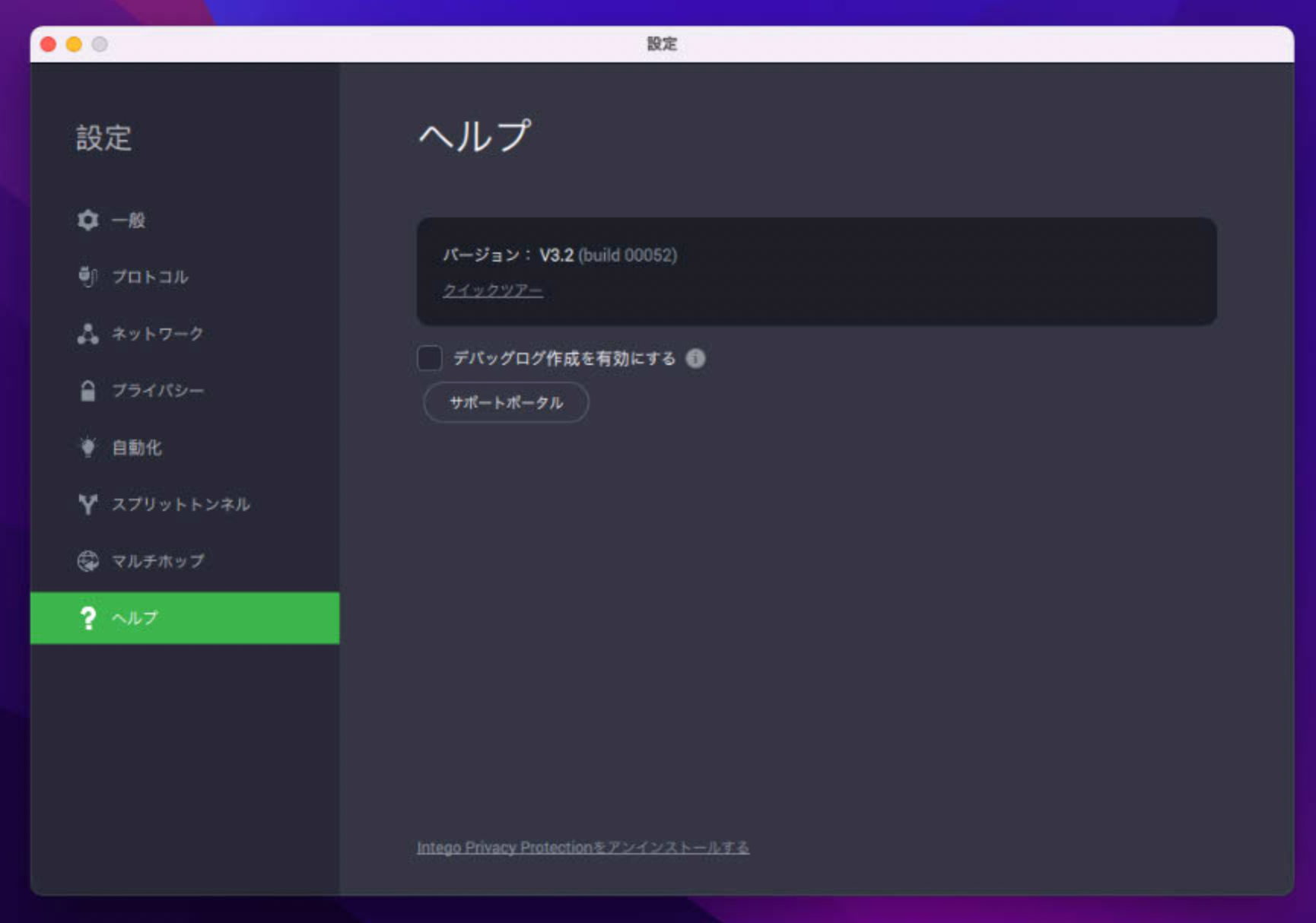Click the デバッグログ作成を有効にする label

click(564, 358)
